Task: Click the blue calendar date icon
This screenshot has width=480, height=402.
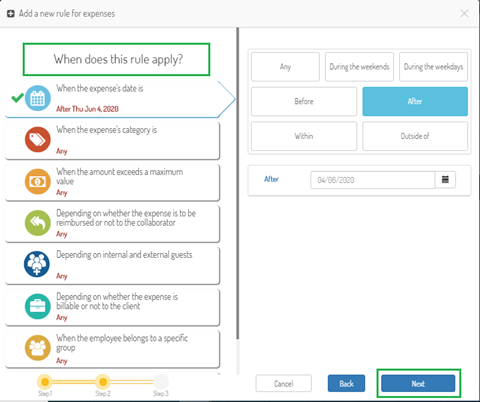Action: 38,98
